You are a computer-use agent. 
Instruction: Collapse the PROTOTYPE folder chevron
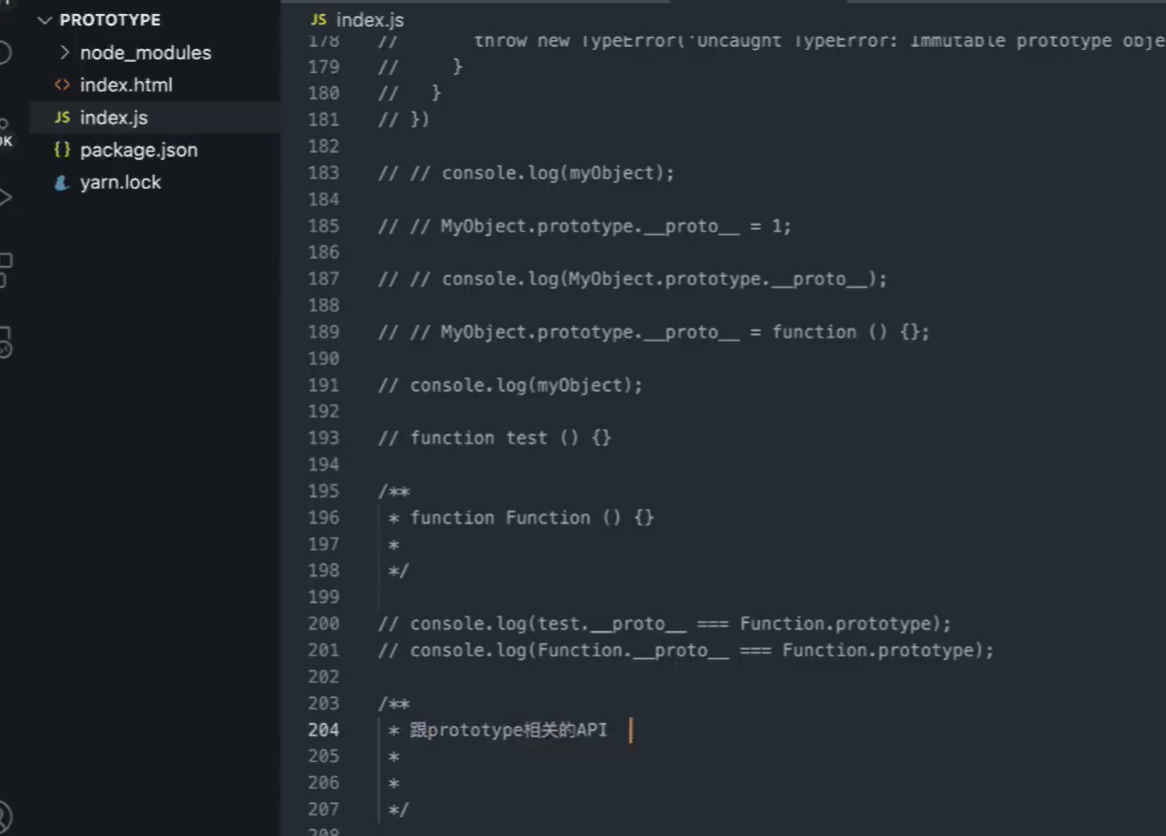point(45,20)
